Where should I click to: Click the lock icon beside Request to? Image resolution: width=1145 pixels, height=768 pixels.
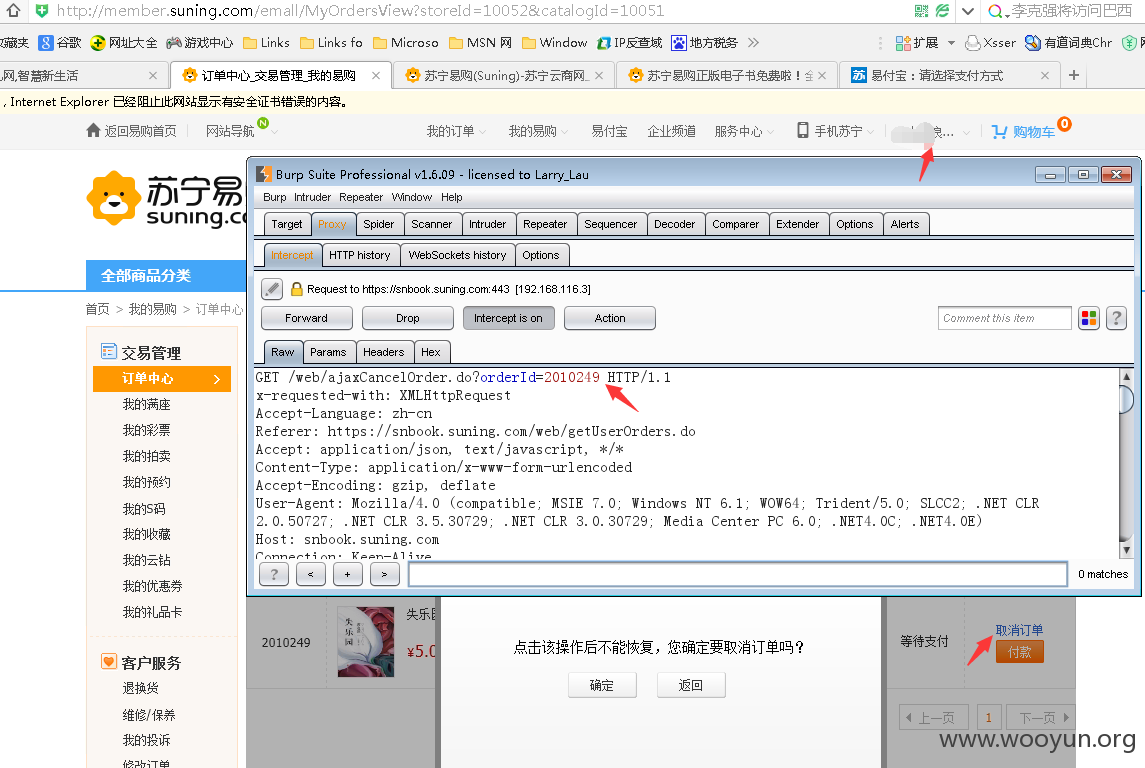click(x=296, y=289)
